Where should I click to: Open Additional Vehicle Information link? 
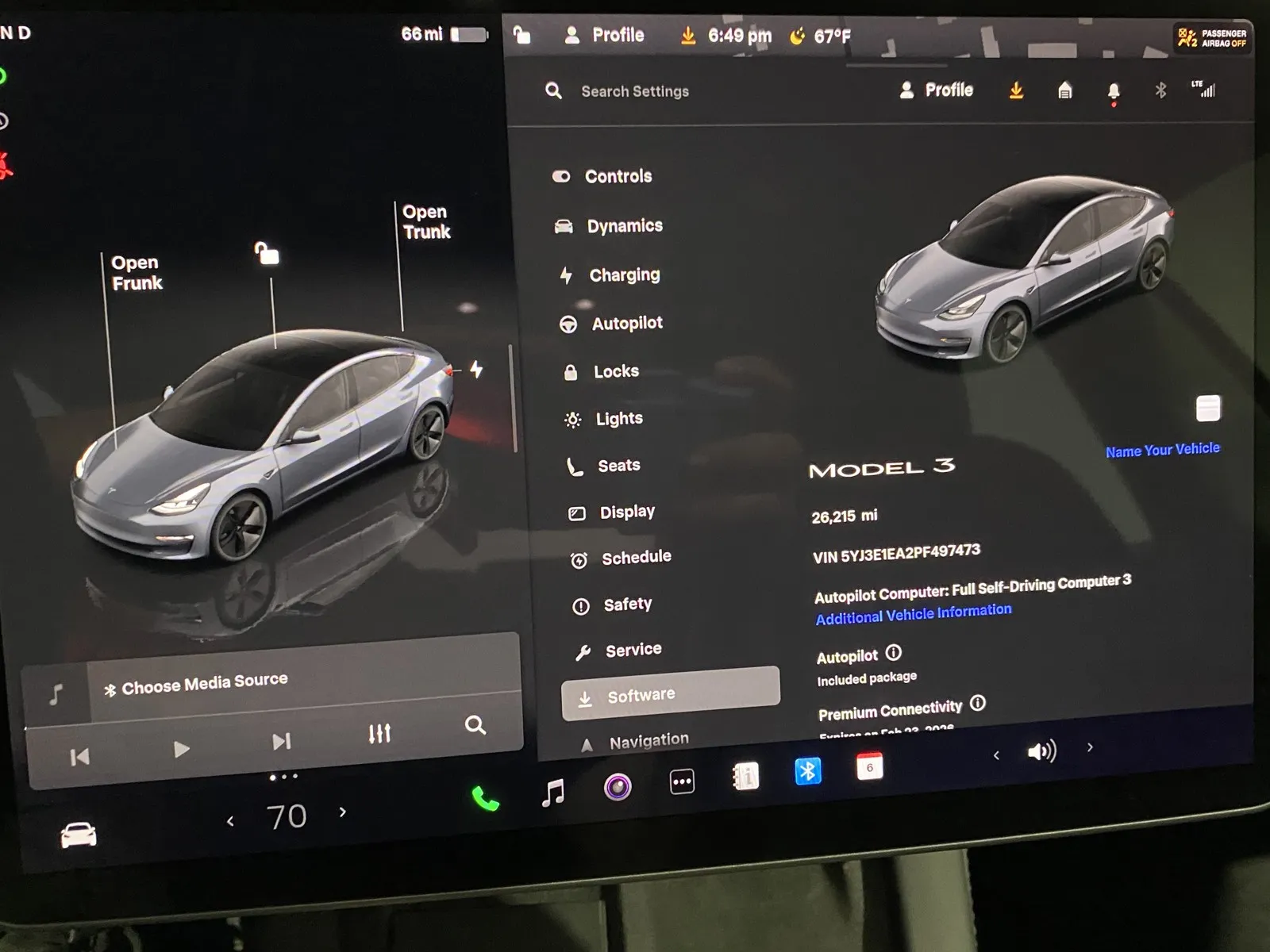pos(913,614)
